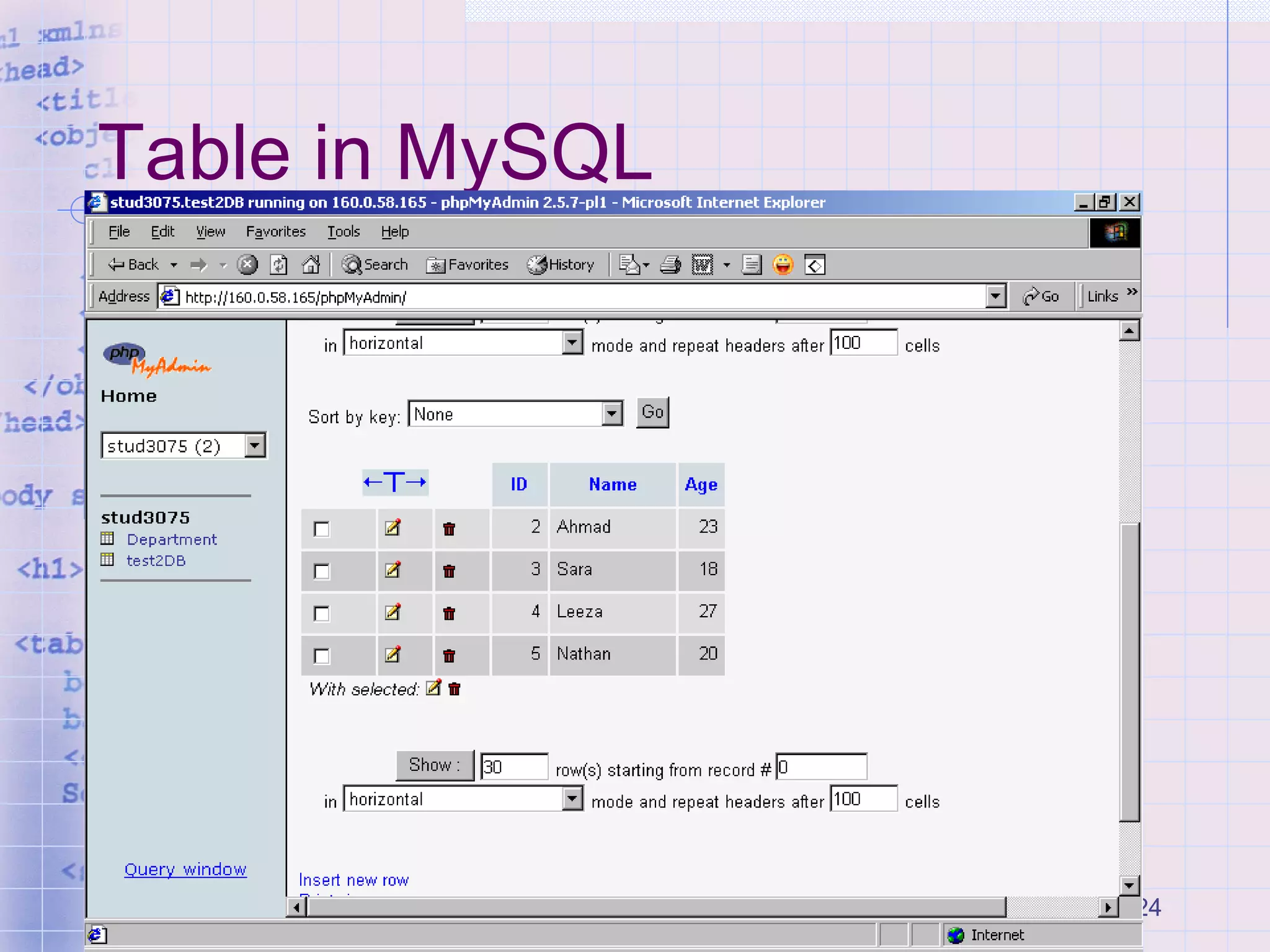Click the Stop loading icon
1270x952 pixels.
tap(247, 265)
